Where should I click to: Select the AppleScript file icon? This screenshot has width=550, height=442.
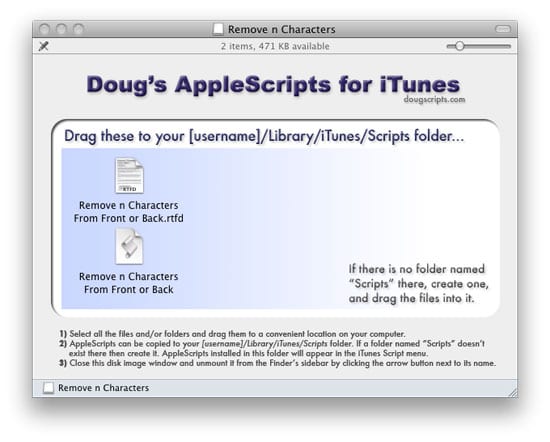129,246
